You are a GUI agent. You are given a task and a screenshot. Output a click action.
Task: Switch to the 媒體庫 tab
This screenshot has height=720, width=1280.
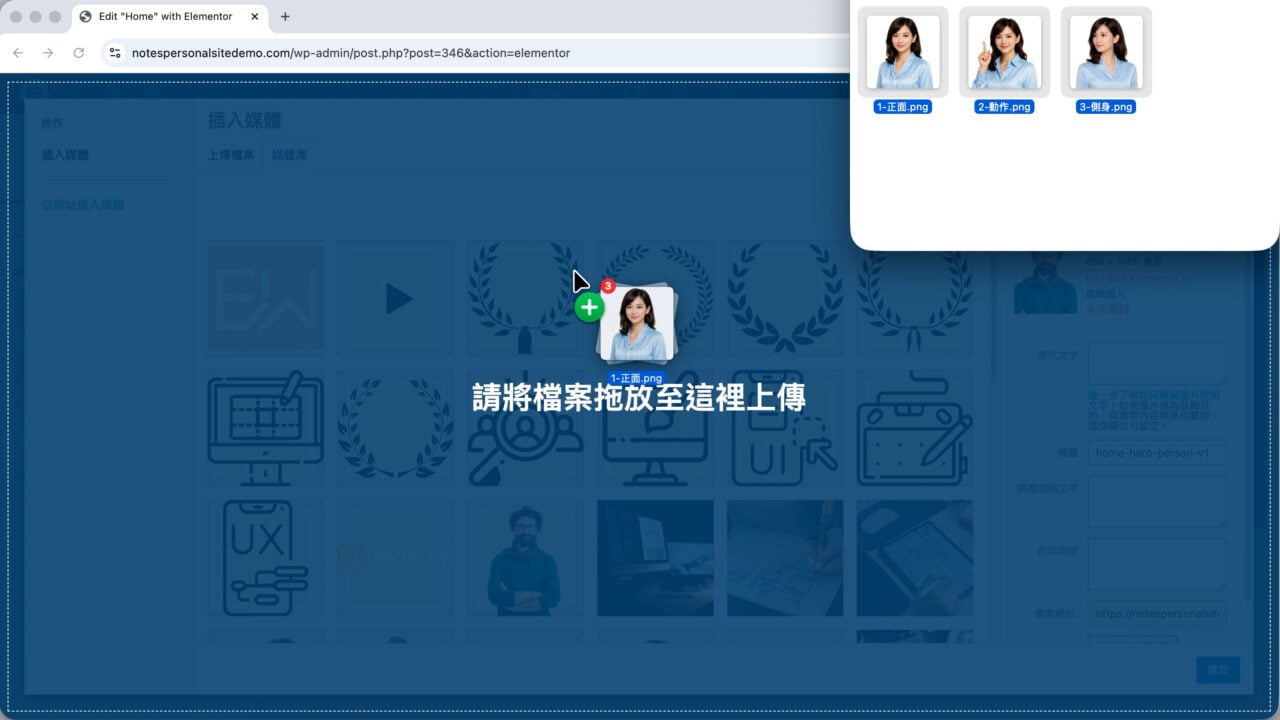pos(290,156)
